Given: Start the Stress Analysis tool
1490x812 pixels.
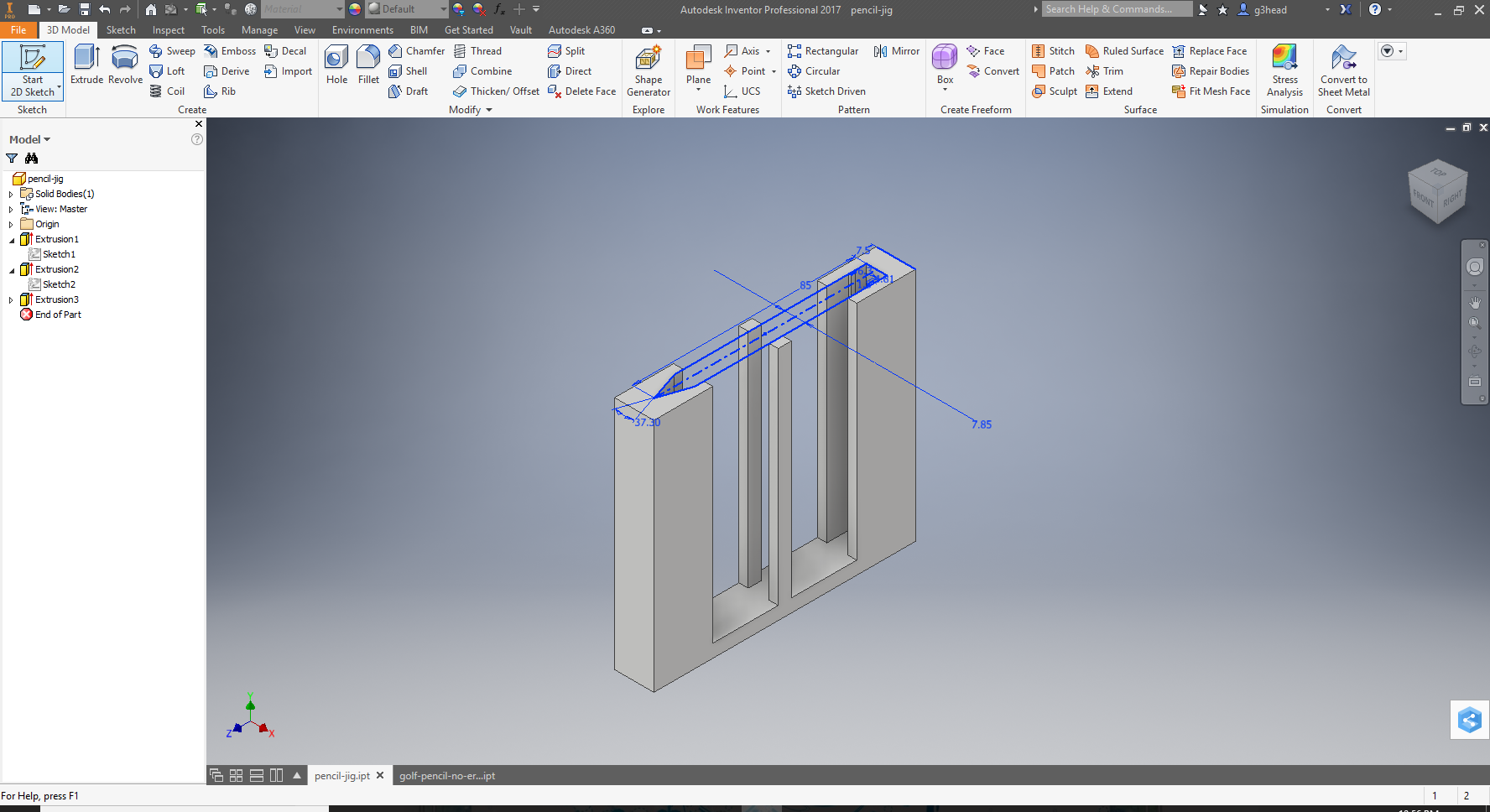Looking at the screenshot, I should (1284, 71).
